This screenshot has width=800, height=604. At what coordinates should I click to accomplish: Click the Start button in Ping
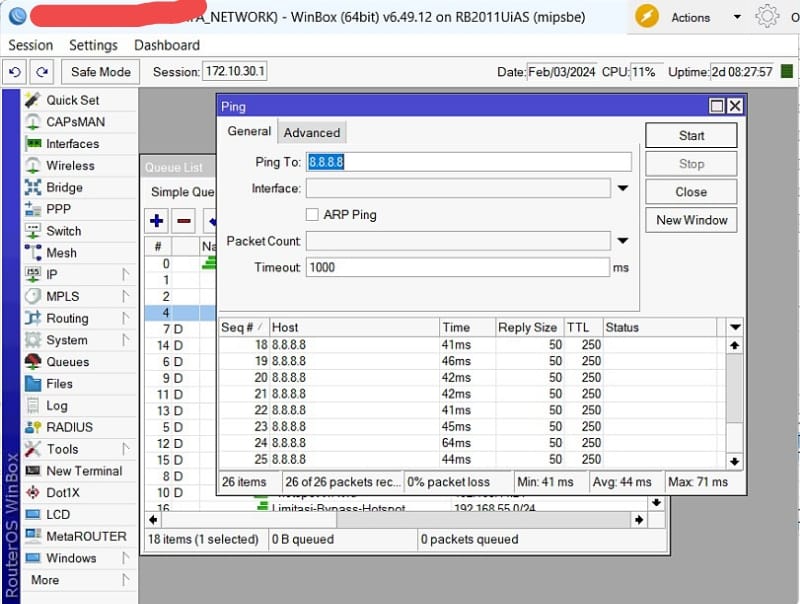[691, 136]
